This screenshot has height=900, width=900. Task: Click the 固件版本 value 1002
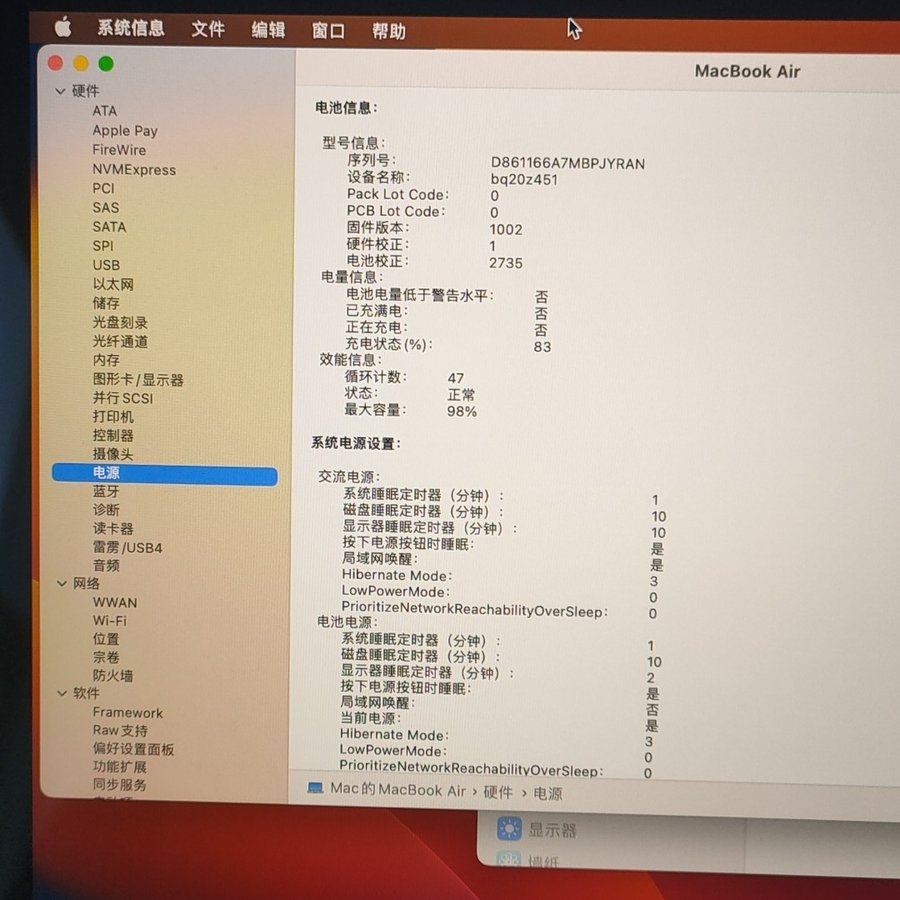(x=506, y=230)
